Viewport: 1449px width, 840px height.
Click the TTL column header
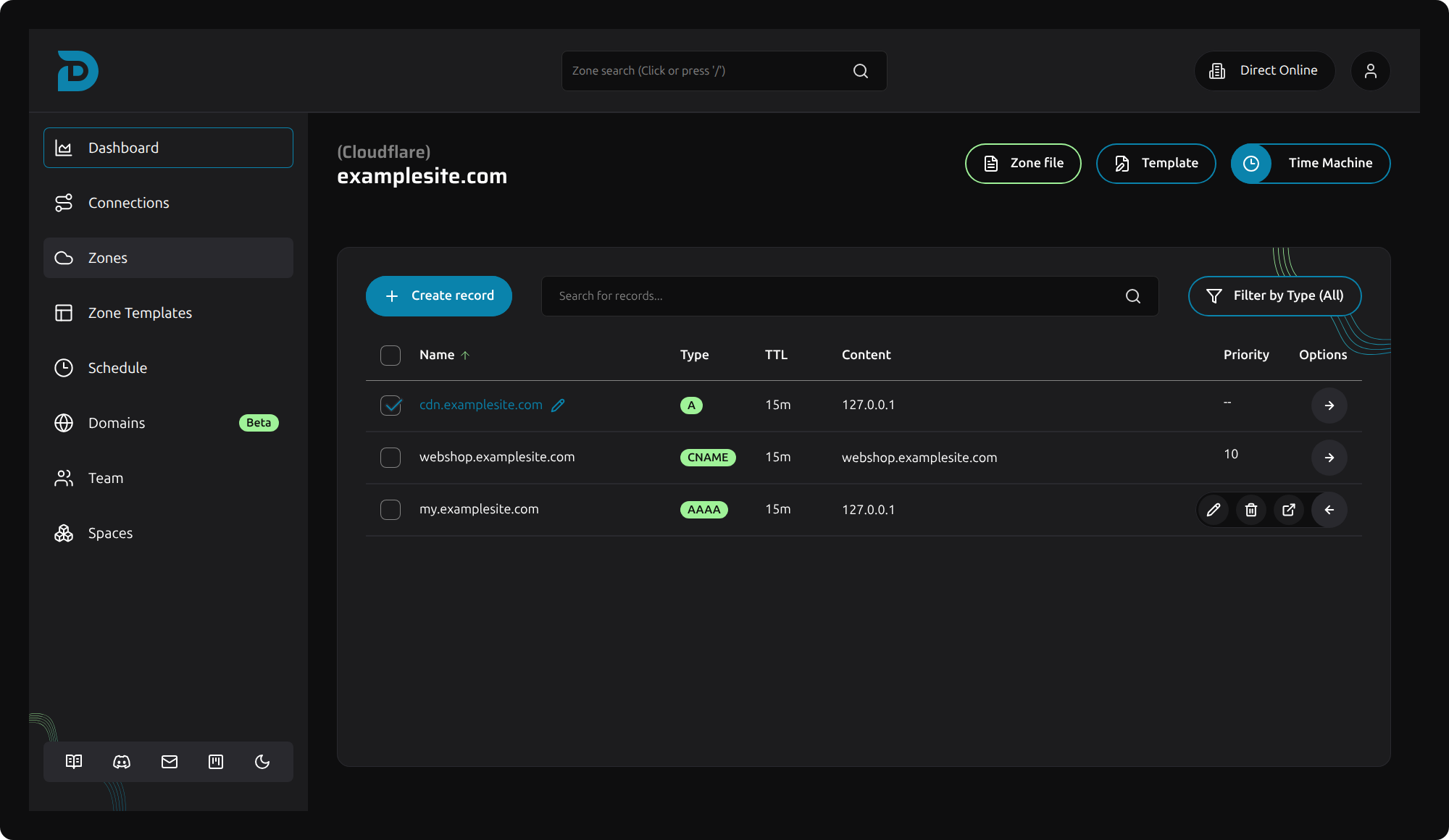[x=776, y=355]
